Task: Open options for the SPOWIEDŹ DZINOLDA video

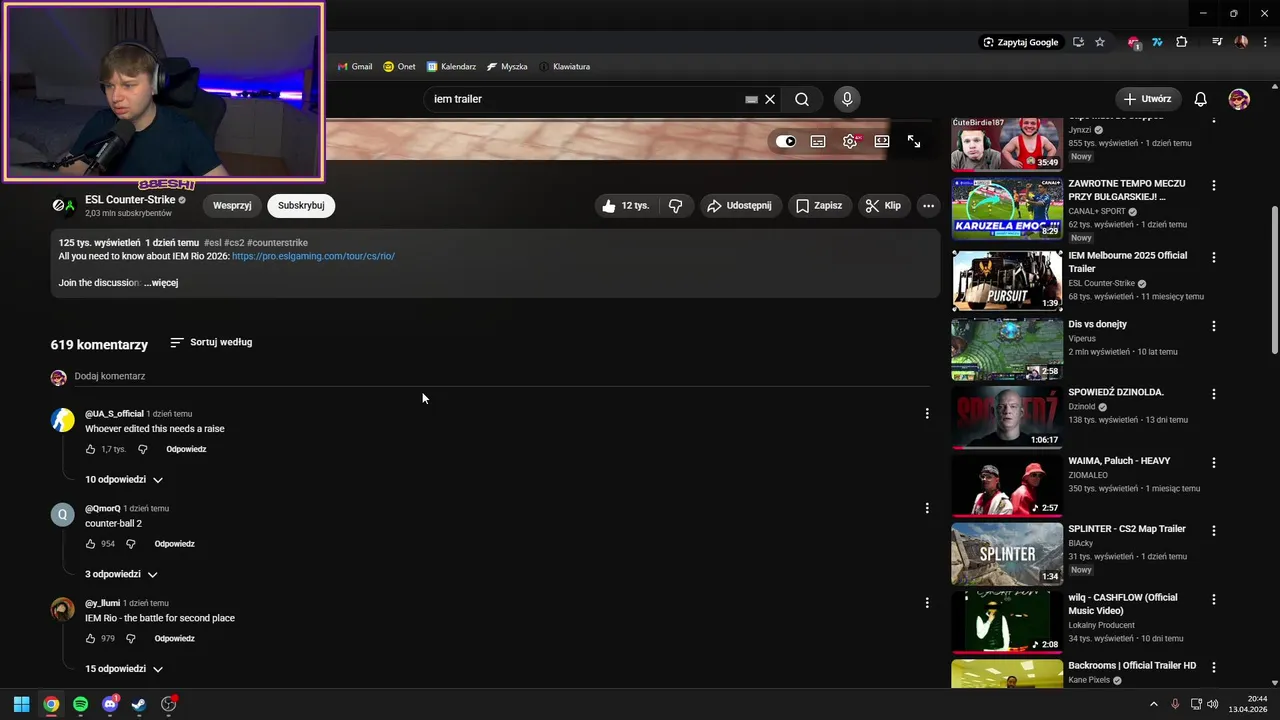Action: 1214,394
